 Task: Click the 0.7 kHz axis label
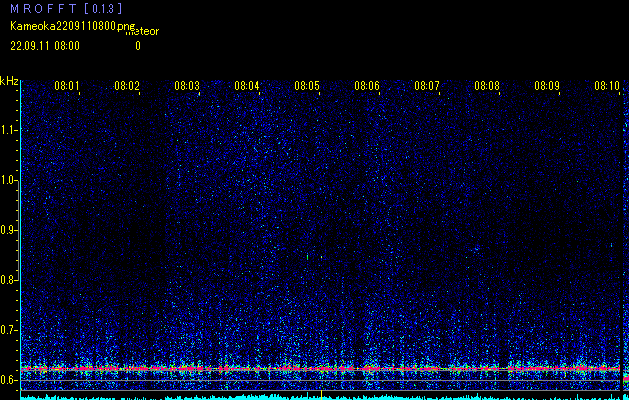click(9, 330)
